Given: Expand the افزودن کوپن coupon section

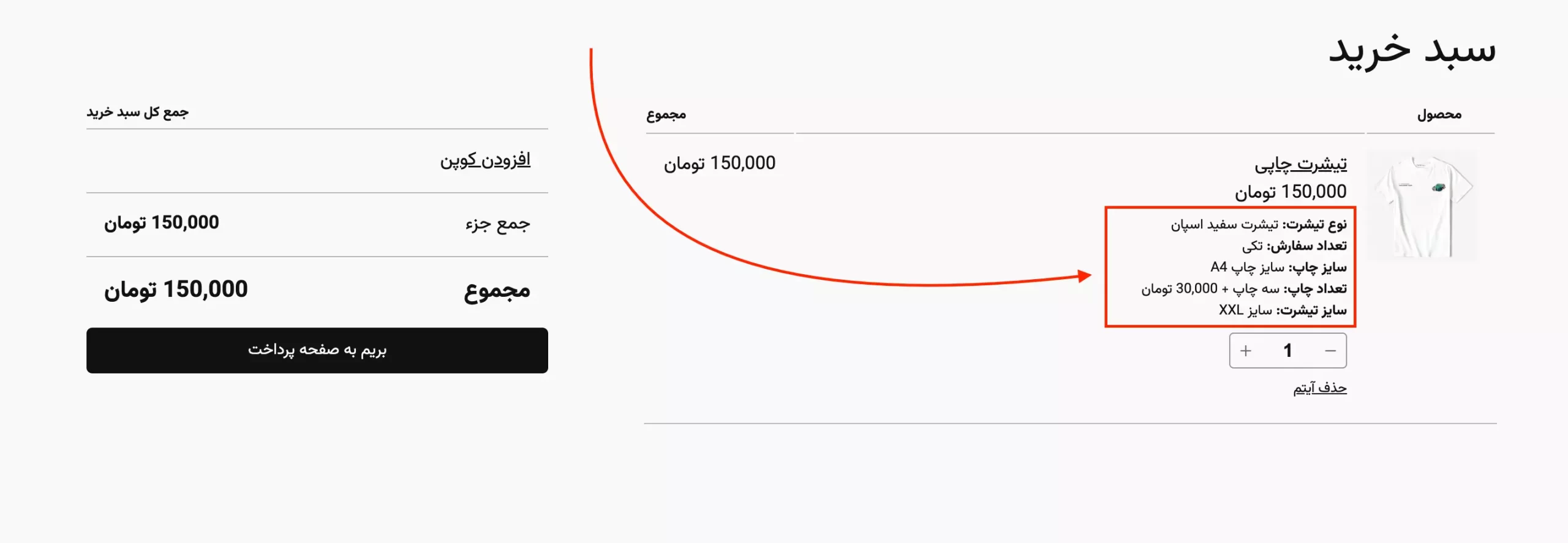Looking at the screenshot, I should pyautogui.click(x=485, y=160).
